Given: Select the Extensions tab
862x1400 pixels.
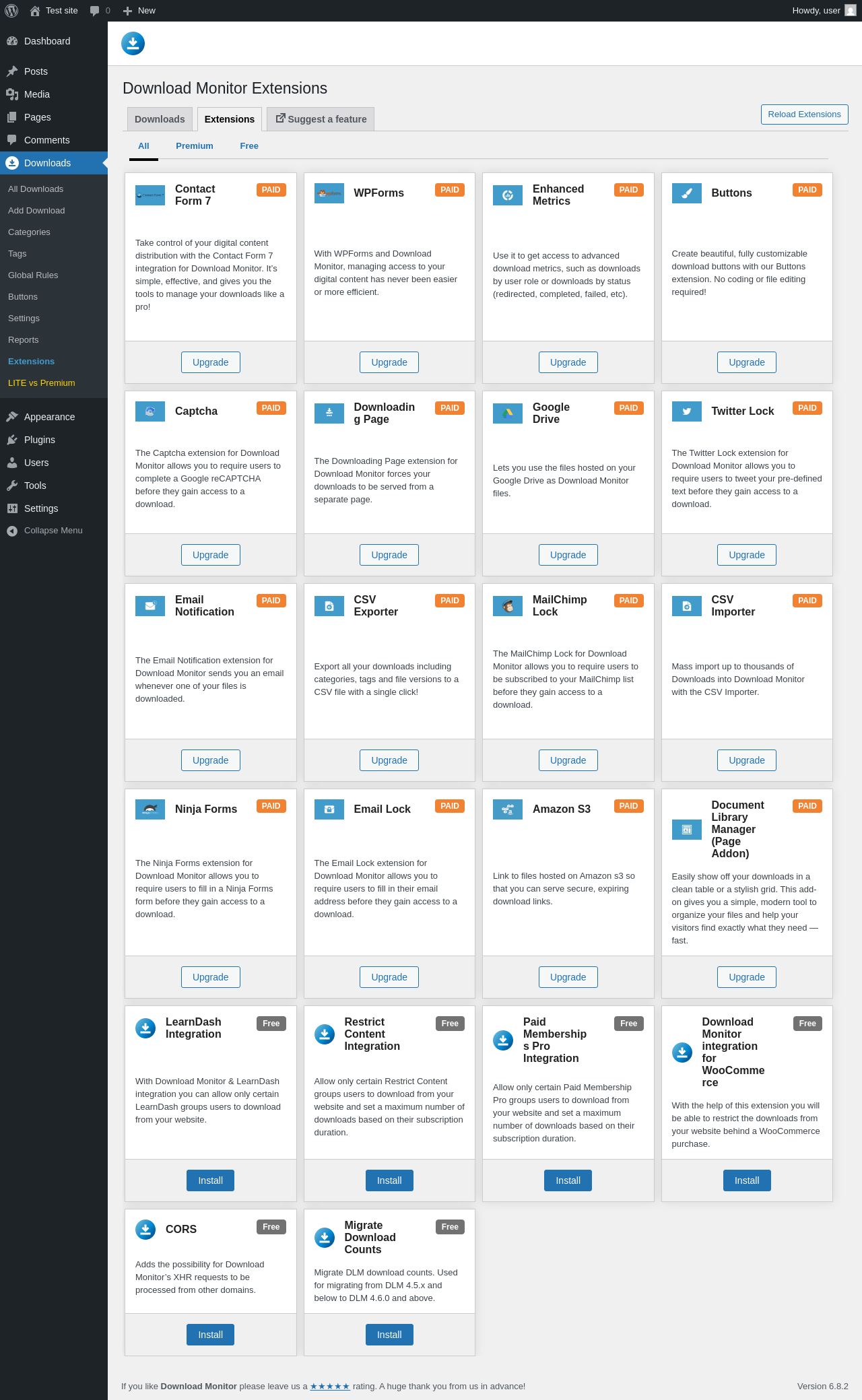Looking at the screenshot, I should coord(230,119).
